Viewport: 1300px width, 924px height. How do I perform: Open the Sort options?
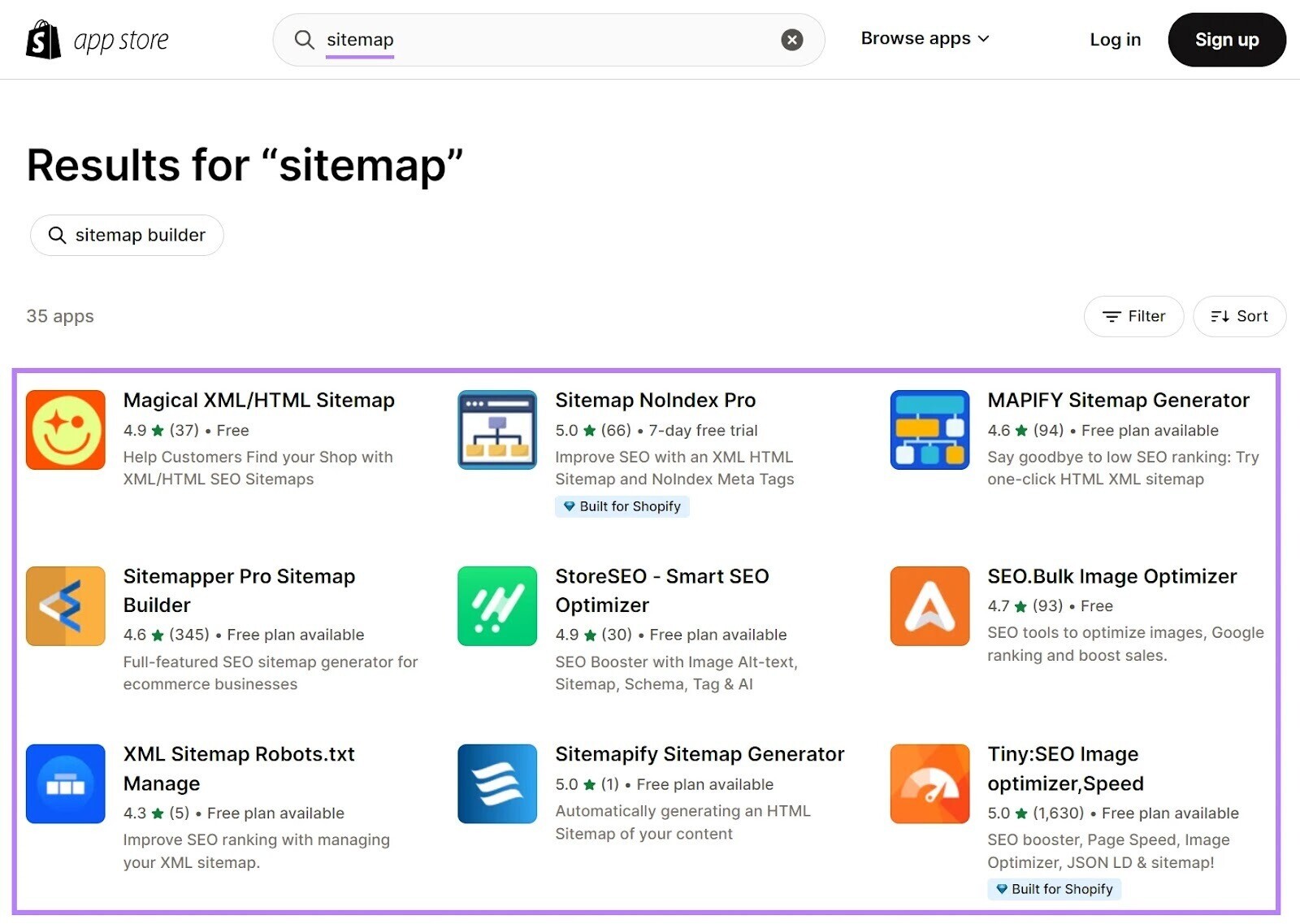click(1239, 316)
